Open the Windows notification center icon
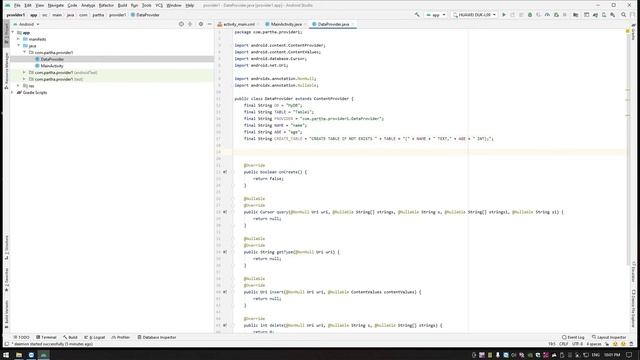Viewport: 640px width, 360px height. [629, 355]
